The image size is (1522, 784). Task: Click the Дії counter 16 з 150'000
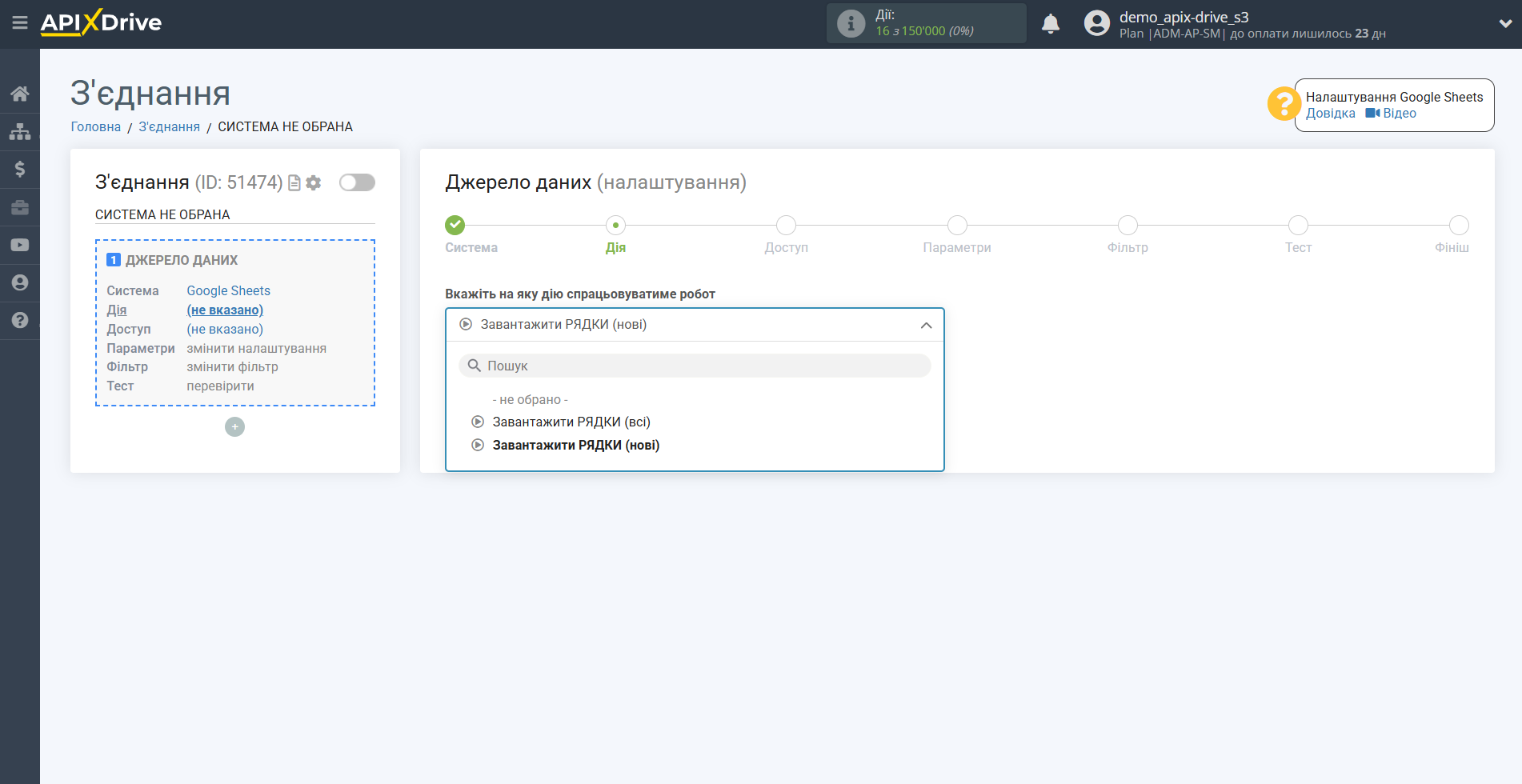pos(924,31)
